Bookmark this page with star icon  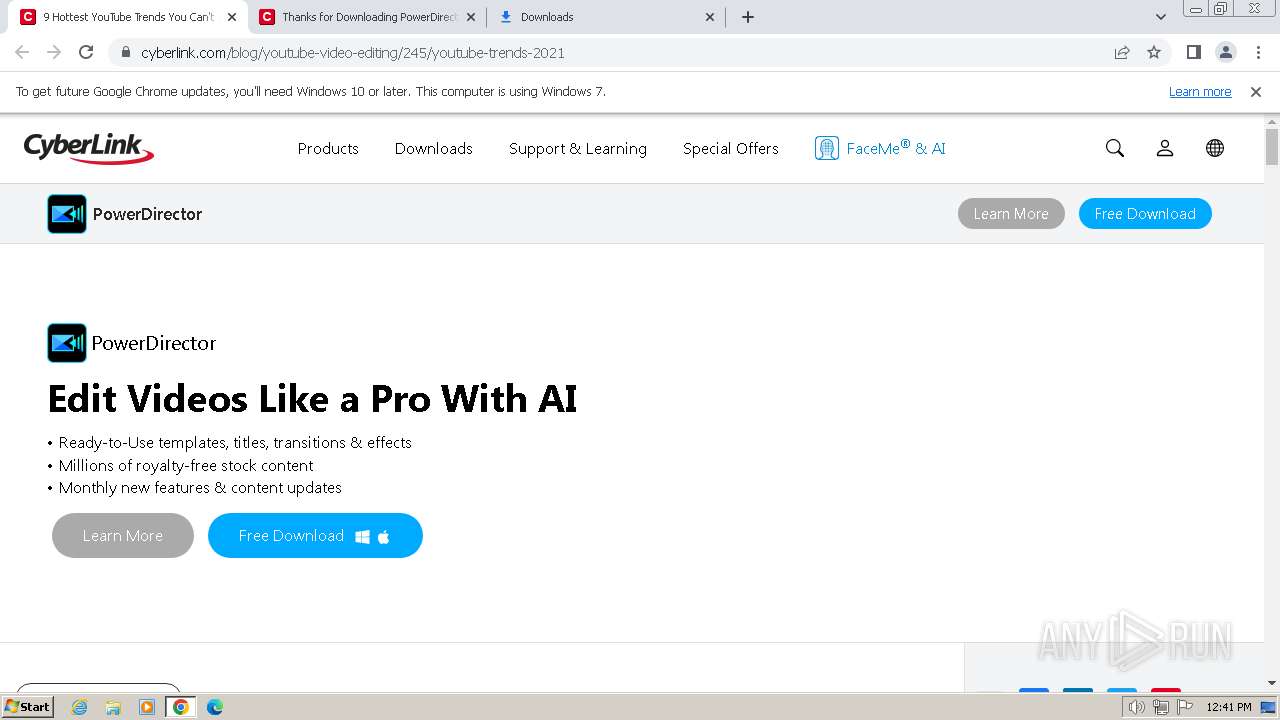pyautogui.click(x=1154, y=52)
